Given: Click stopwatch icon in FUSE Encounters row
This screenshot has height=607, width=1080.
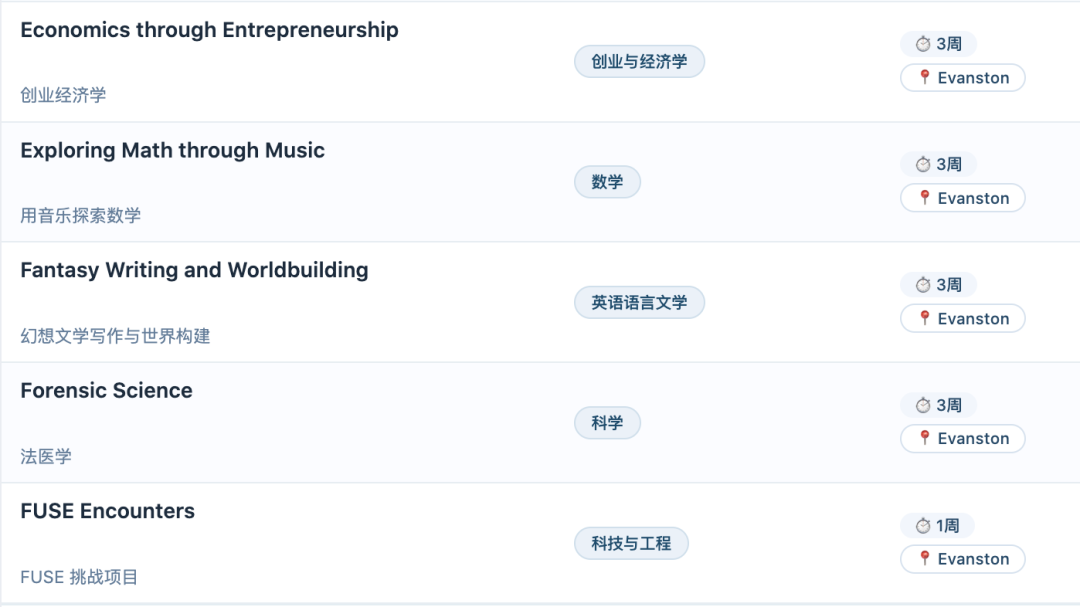Looking at the screenshot, I should pyautogui.click(x=923, y=526).
